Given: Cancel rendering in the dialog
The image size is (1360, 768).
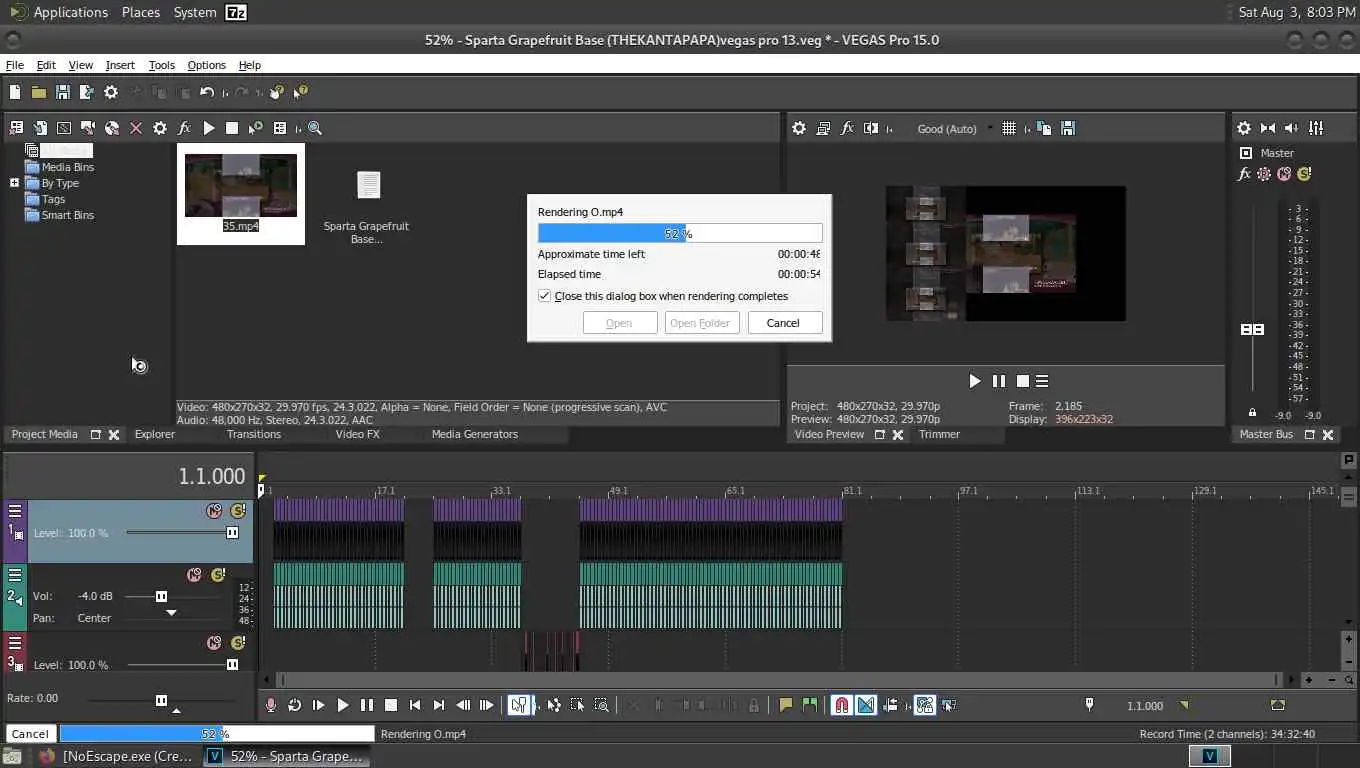Looking at the screenshot, I should click(785, 323).
